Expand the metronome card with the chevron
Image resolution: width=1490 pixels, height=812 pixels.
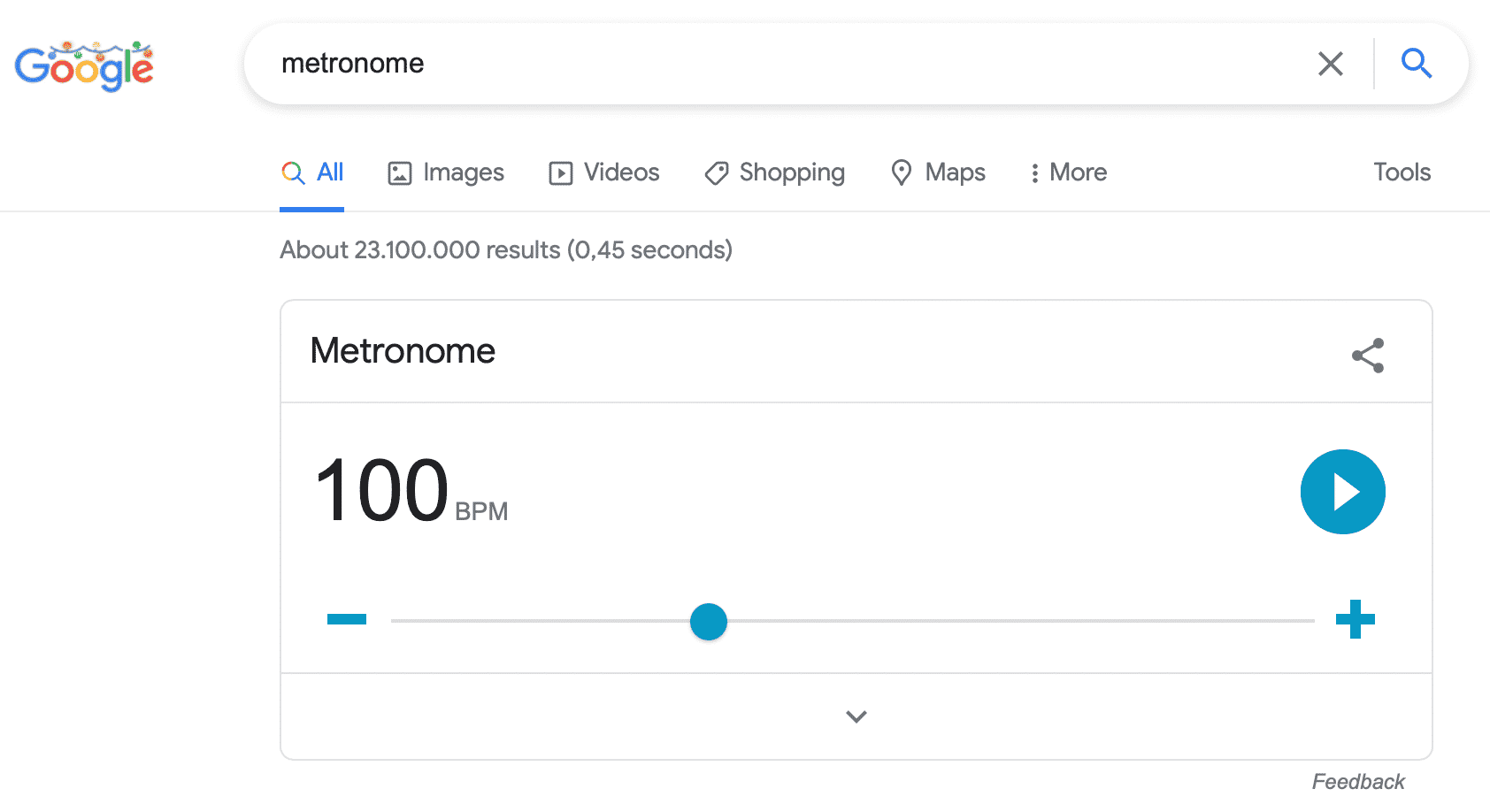[x=856, y=716]
